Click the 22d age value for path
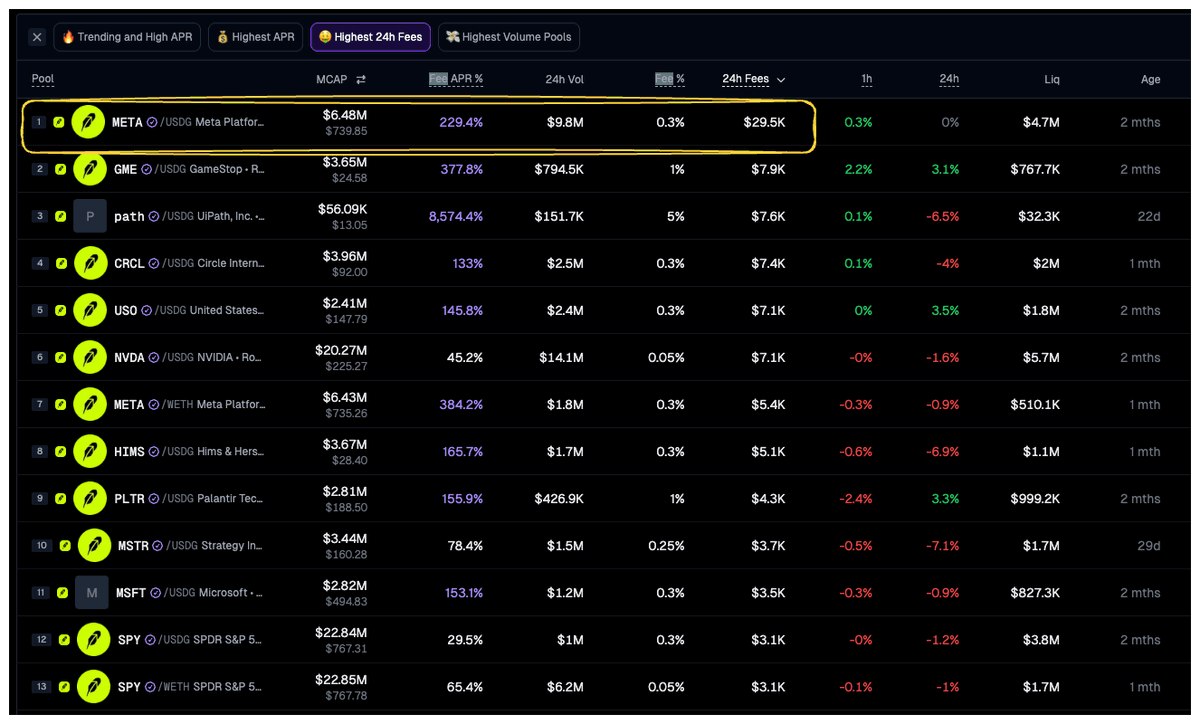 (x=1150, y=217)
